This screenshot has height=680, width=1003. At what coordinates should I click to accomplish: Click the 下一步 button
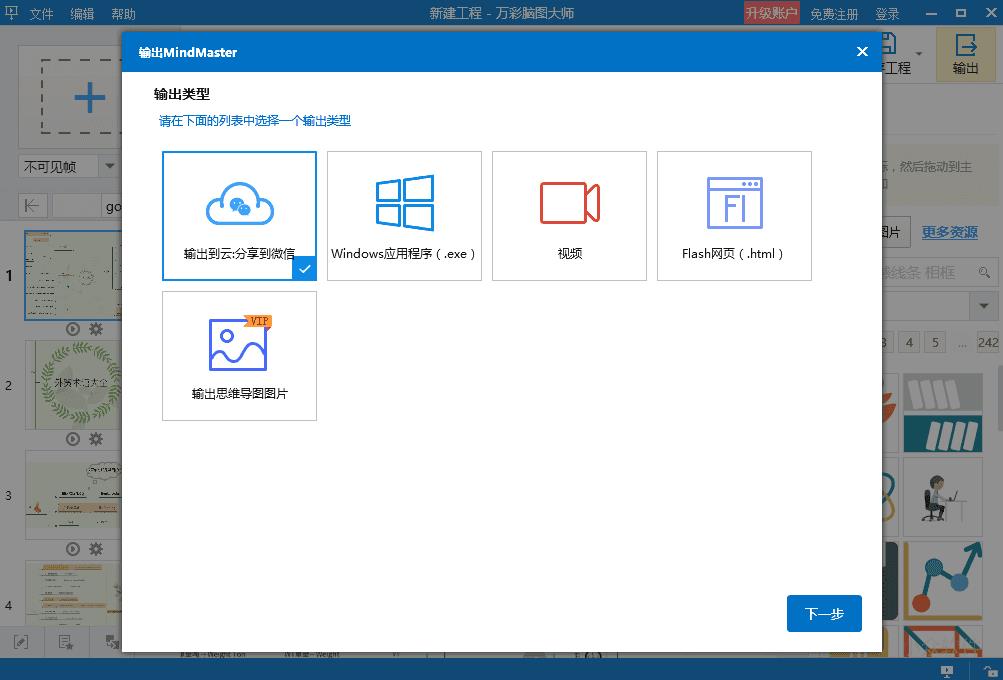click(824, 614)
